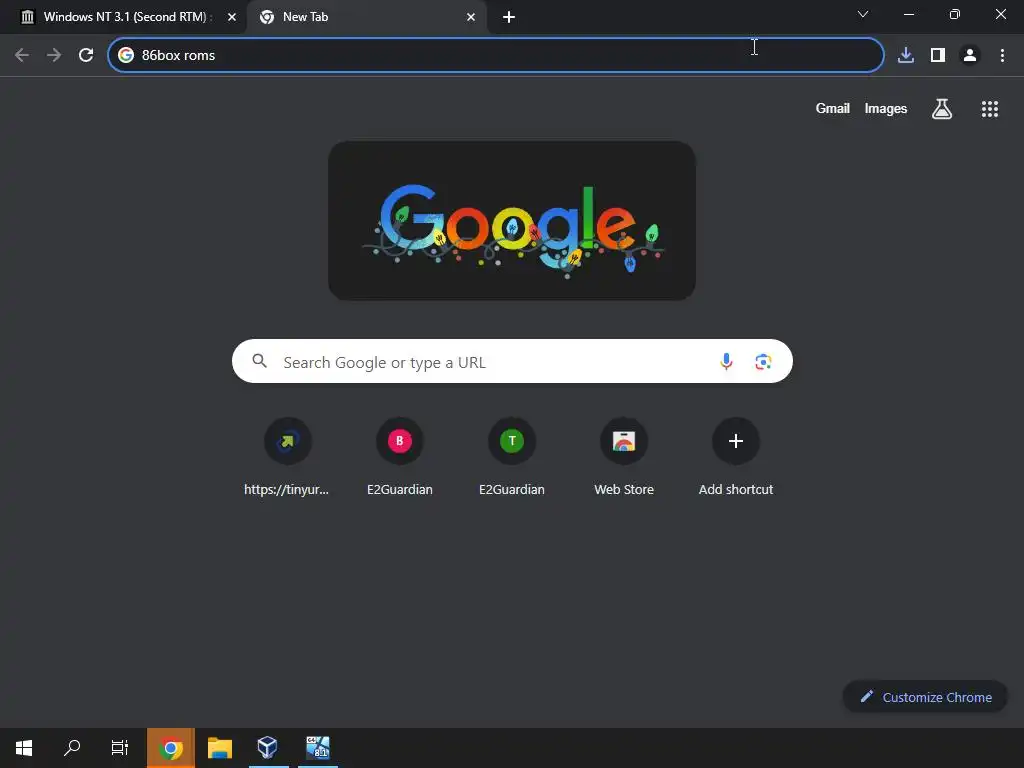Expand the tab search chevron
1024x768 pixels.
tap(863, 14)
